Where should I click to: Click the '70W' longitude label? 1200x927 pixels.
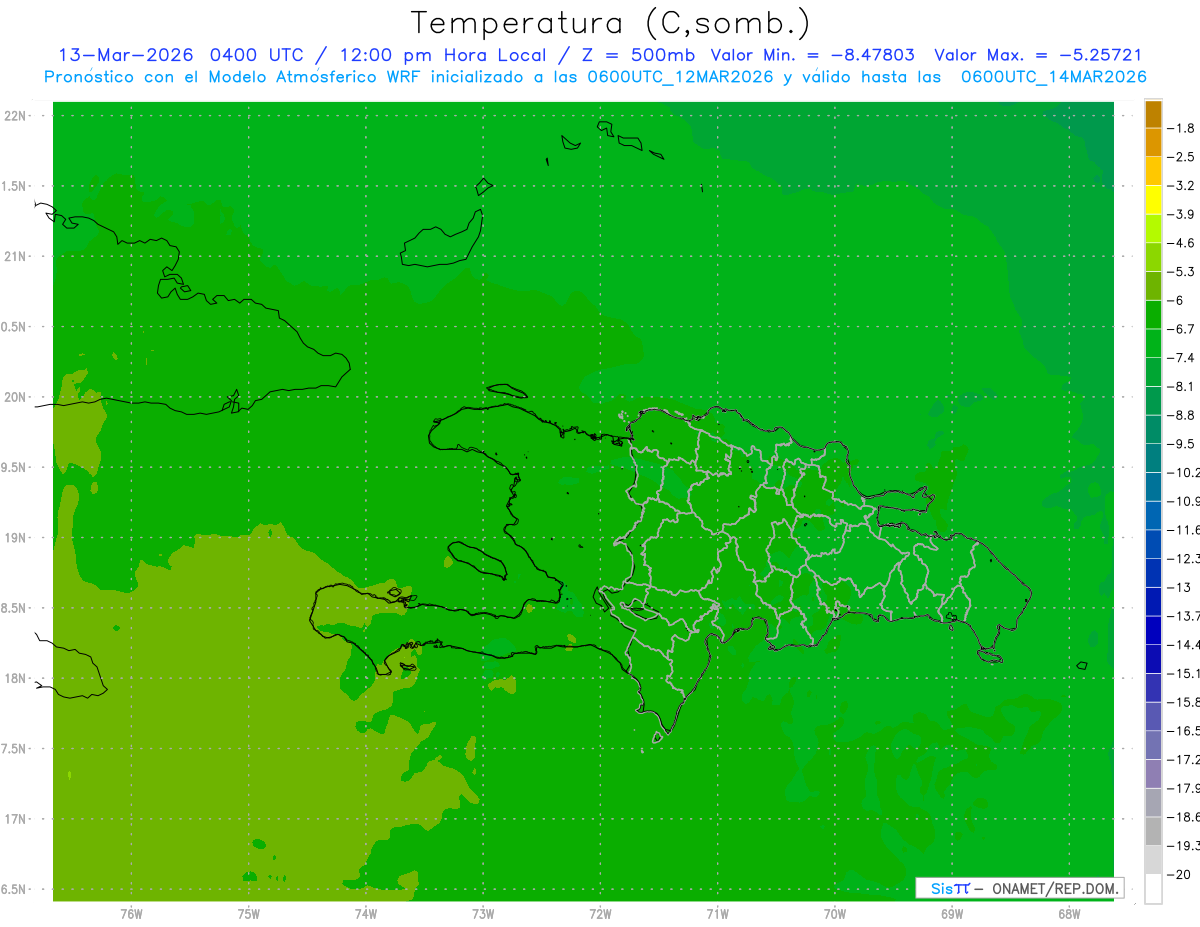pyautogui.click(x=835, y=913)
